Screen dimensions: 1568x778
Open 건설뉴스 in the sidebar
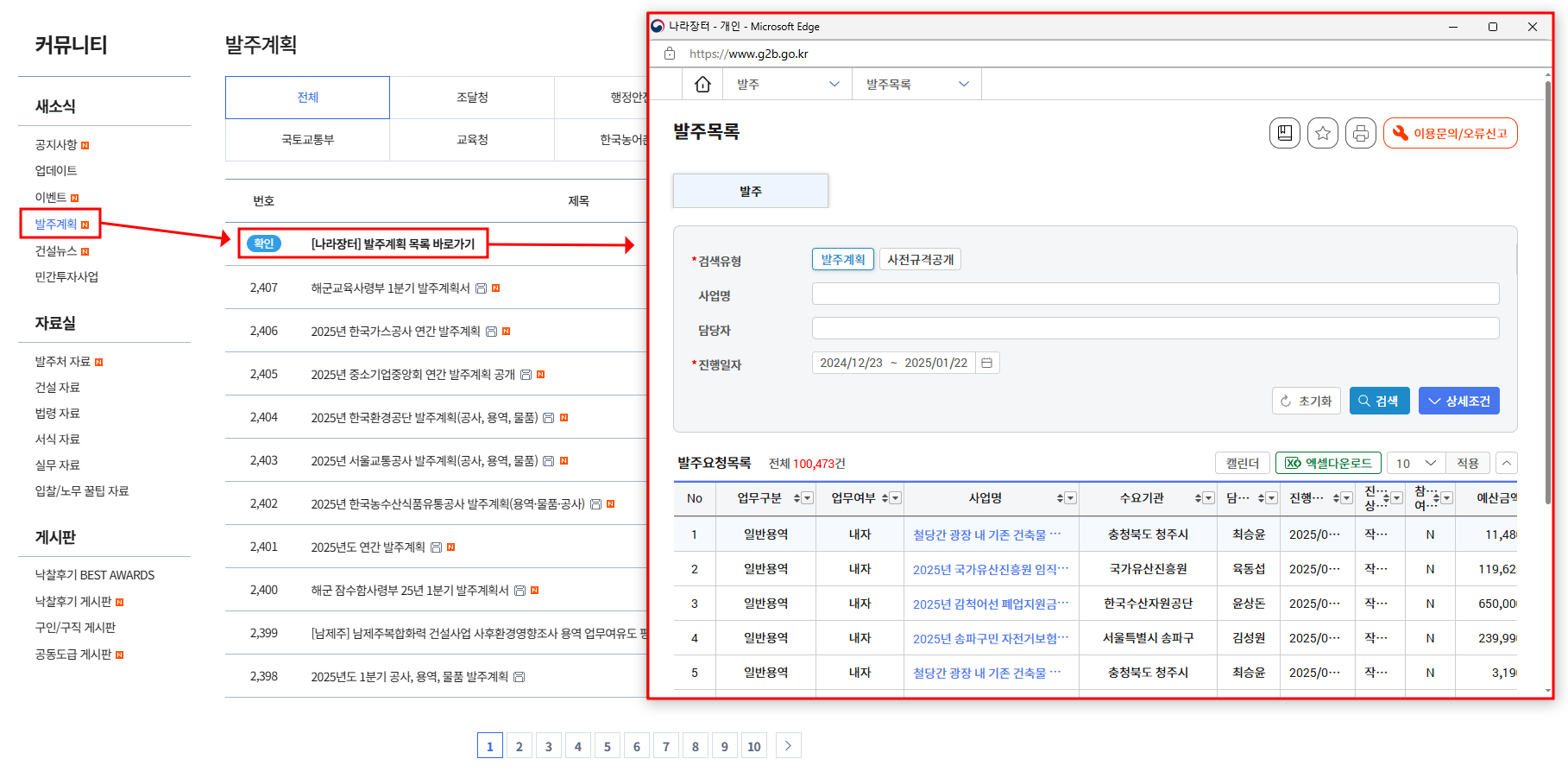tap(56, 251)
